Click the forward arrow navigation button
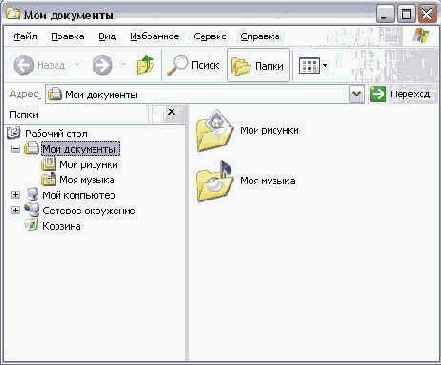 (102, 65)
